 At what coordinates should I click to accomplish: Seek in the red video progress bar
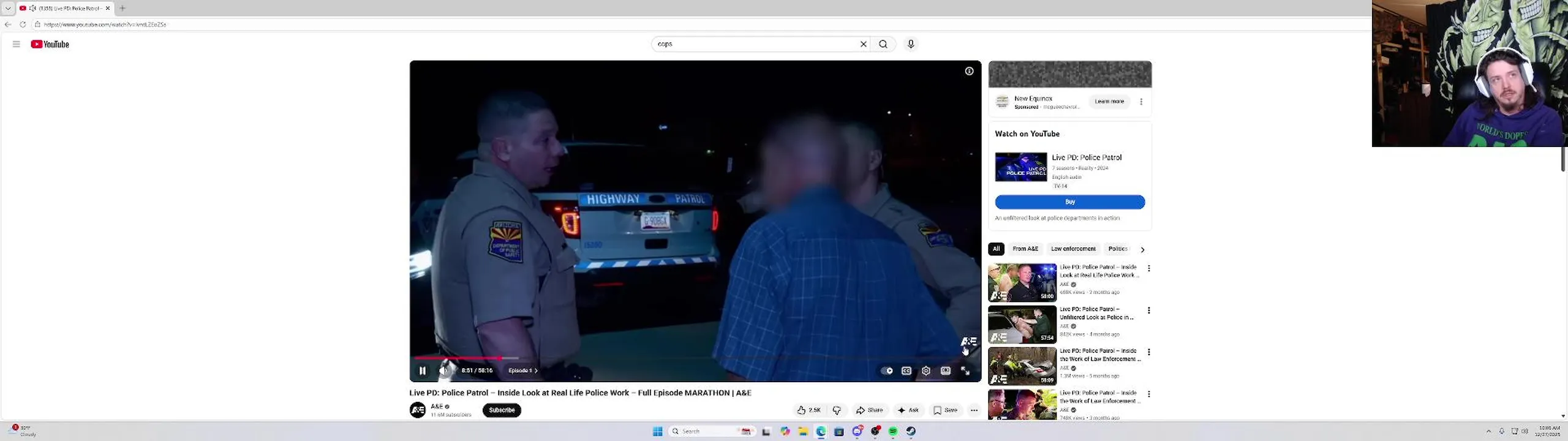click(695, 358)
